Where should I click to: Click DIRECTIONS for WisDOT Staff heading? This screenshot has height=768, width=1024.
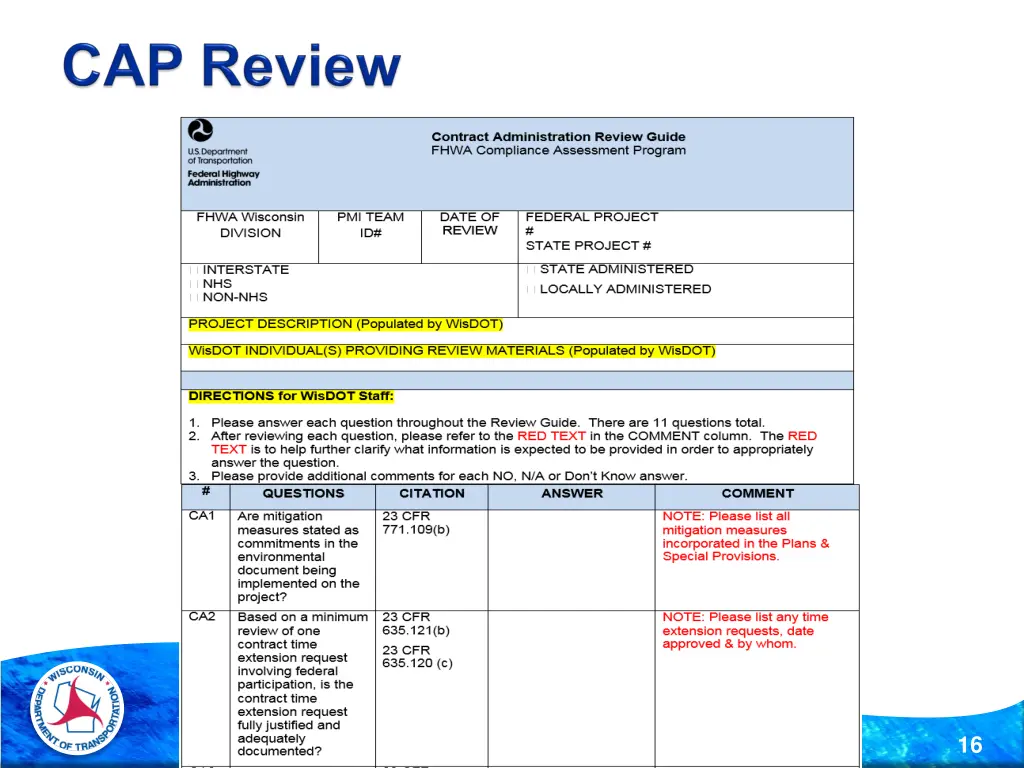291,396
